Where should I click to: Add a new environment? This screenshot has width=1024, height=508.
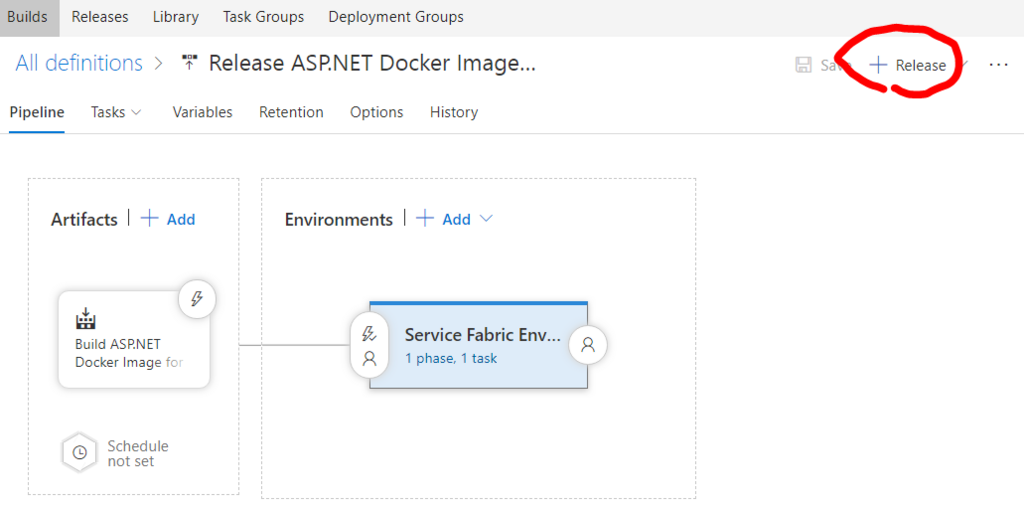coord(456,219)
